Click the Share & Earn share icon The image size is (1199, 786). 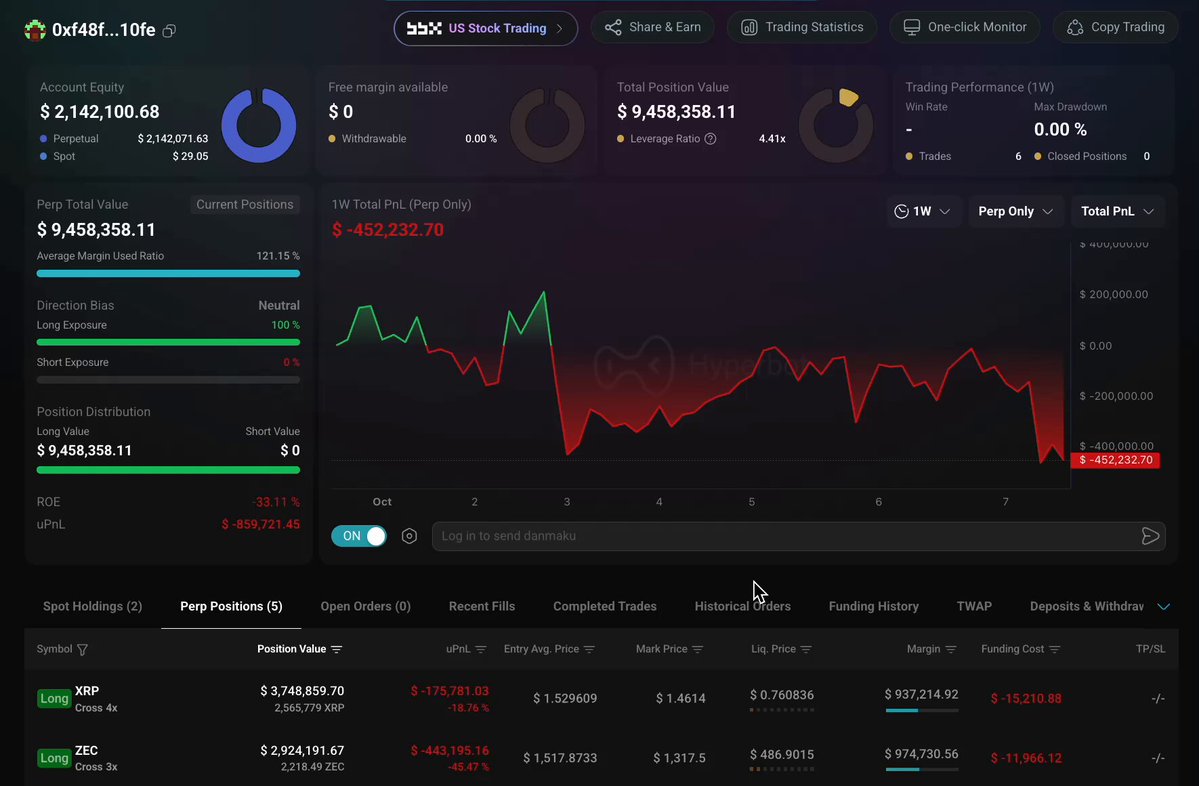click(612, 28)
